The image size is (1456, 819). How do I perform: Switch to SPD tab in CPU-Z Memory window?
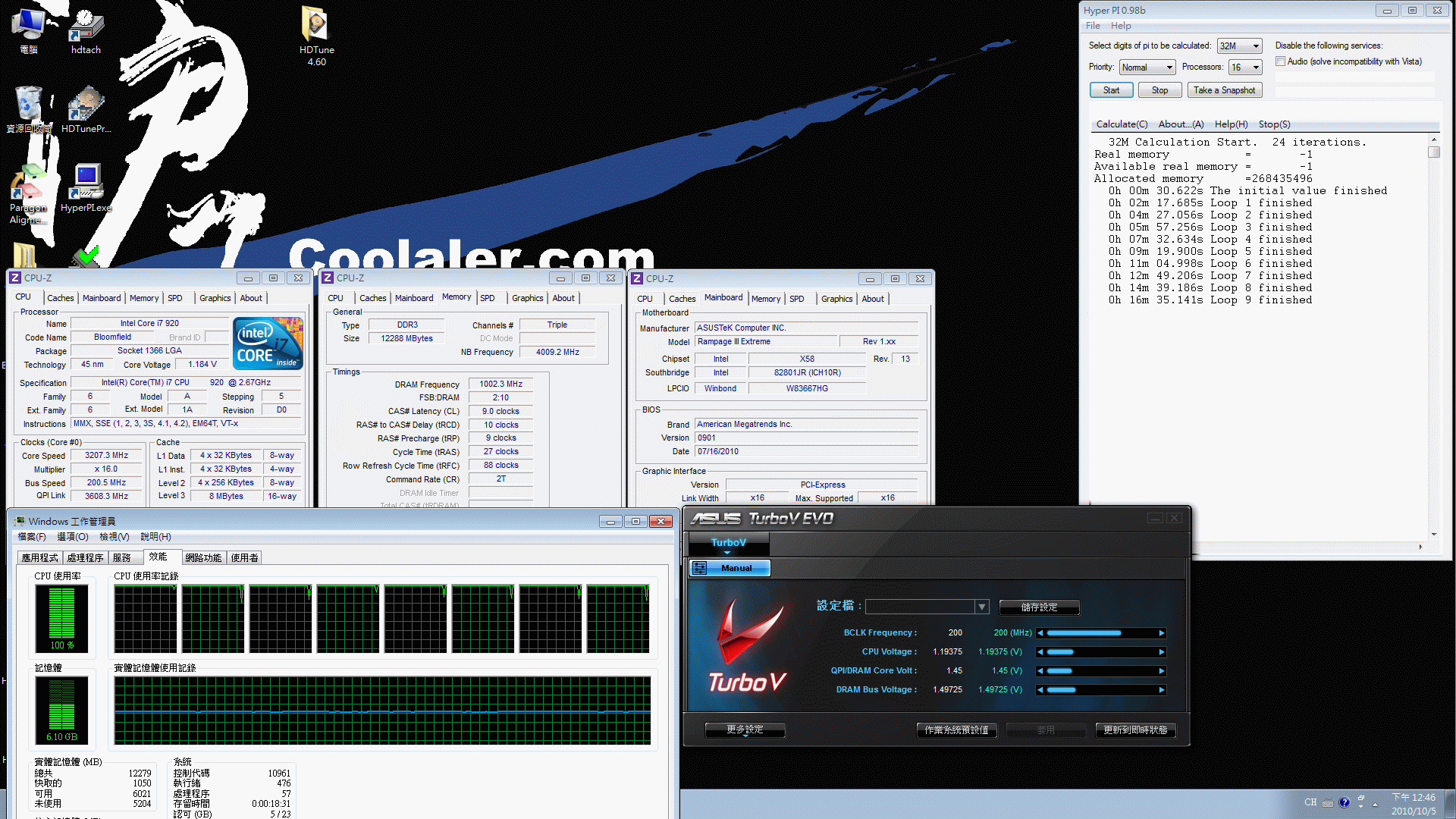(488, 299)
